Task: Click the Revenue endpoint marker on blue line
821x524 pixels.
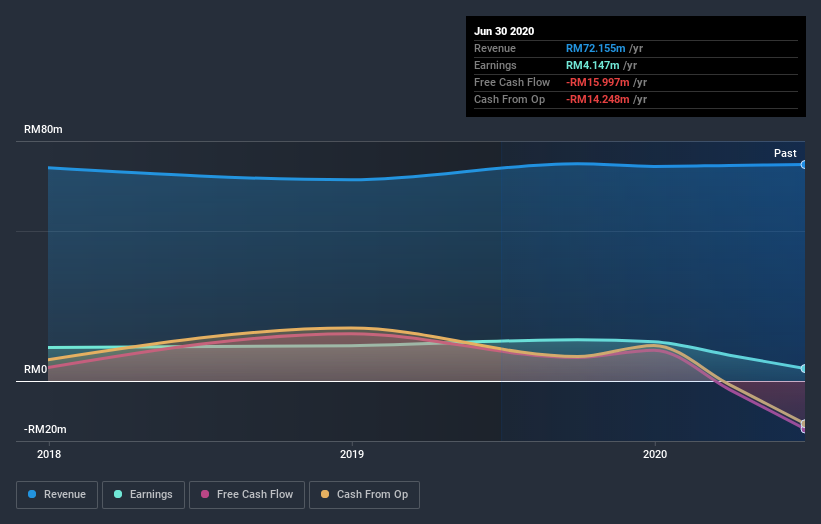Action: (803, 164)
